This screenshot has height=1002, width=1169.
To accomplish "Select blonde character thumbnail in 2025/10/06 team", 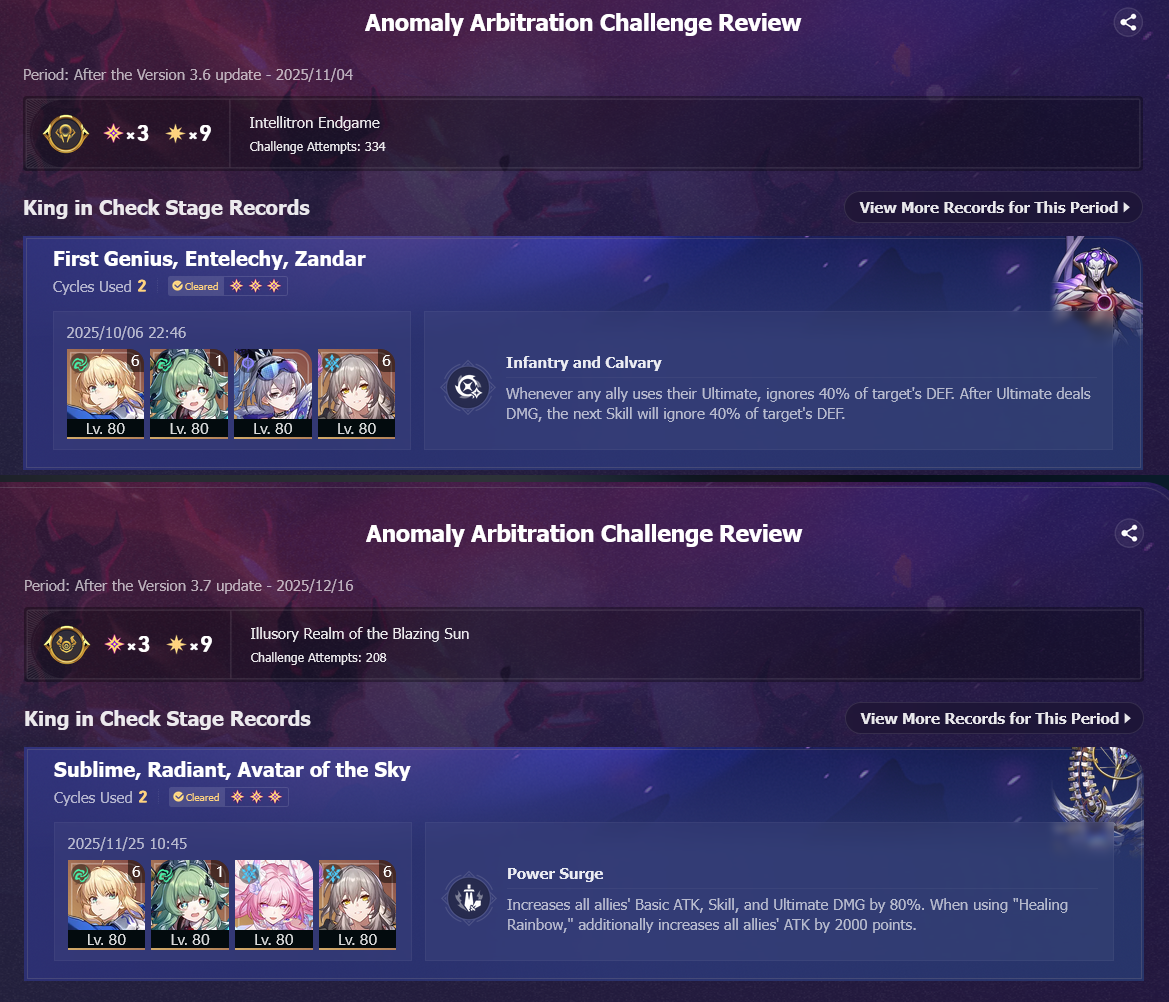I will 105,394.
